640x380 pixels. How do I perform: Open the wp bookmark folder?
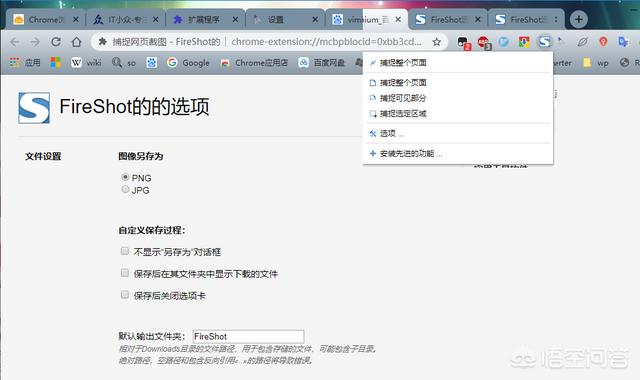pos(596,62)
